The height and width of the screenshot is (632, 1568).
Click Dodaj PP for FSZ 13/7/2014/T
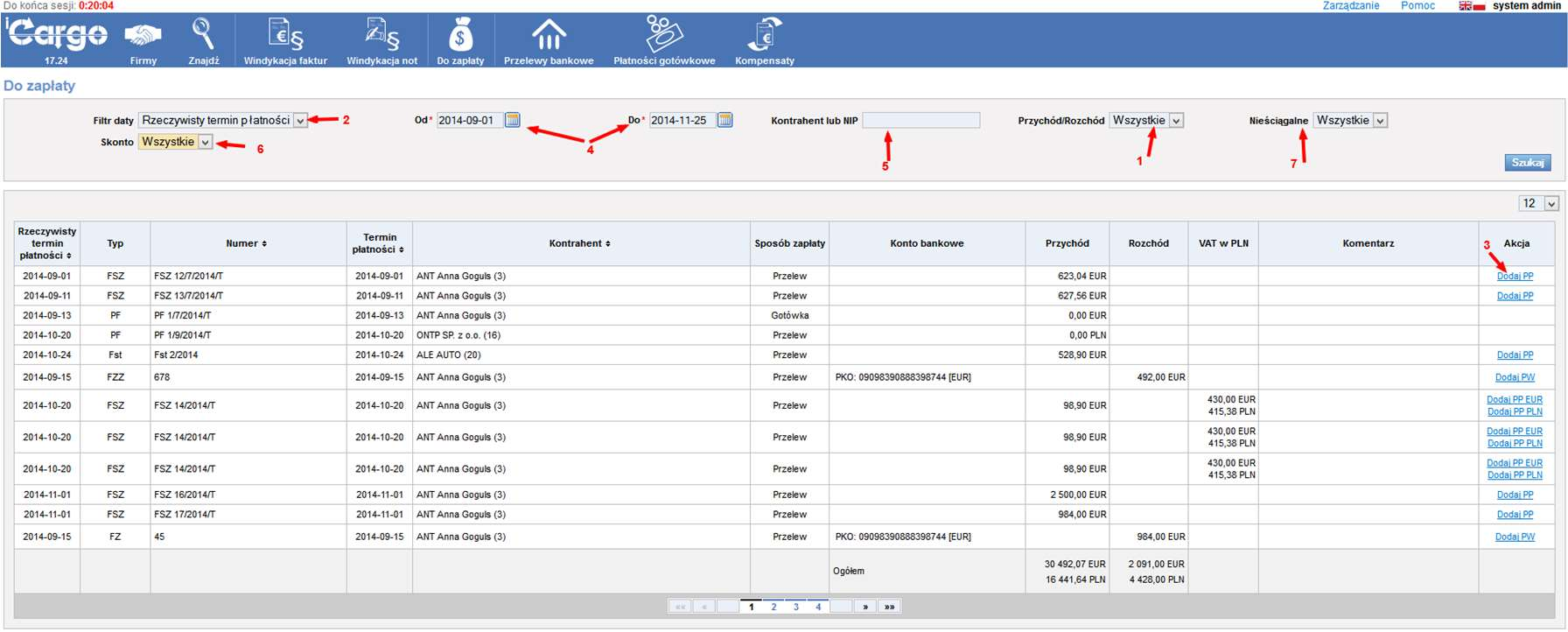click(x=1515, y=296)
